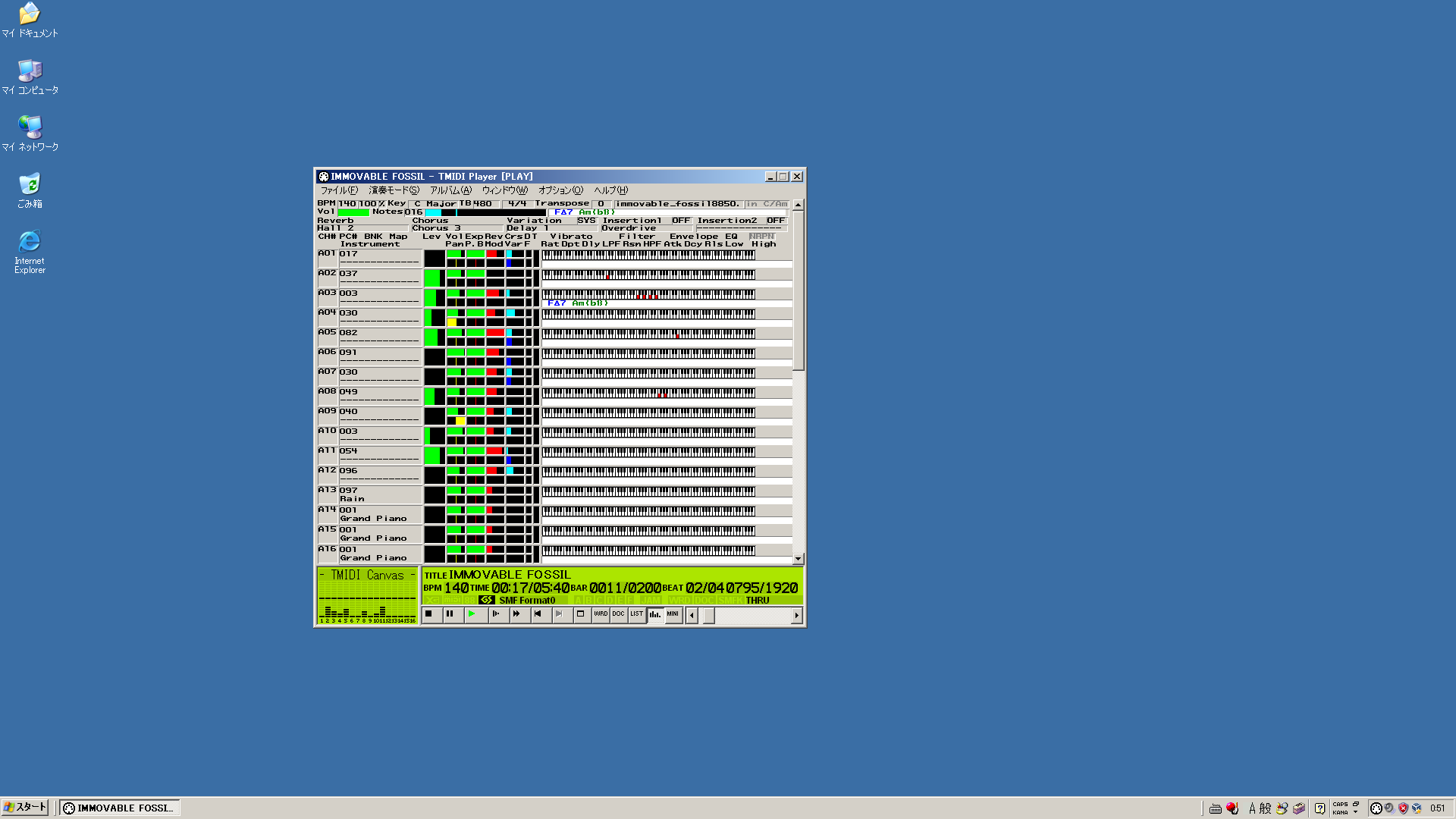Open the LIST playlist window
1456x819 pixels.
637,614
